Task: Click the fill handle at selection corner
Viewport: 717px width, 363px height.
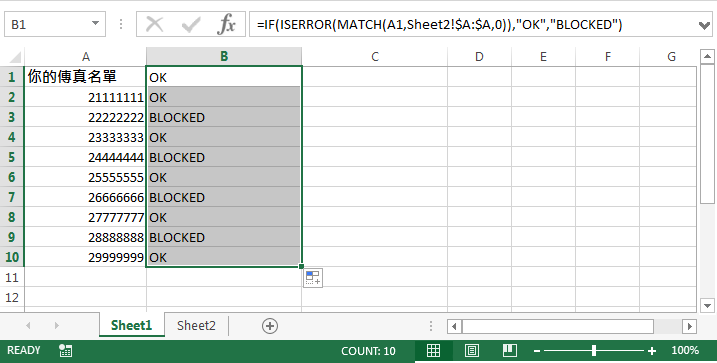Action: pos(301,267)
